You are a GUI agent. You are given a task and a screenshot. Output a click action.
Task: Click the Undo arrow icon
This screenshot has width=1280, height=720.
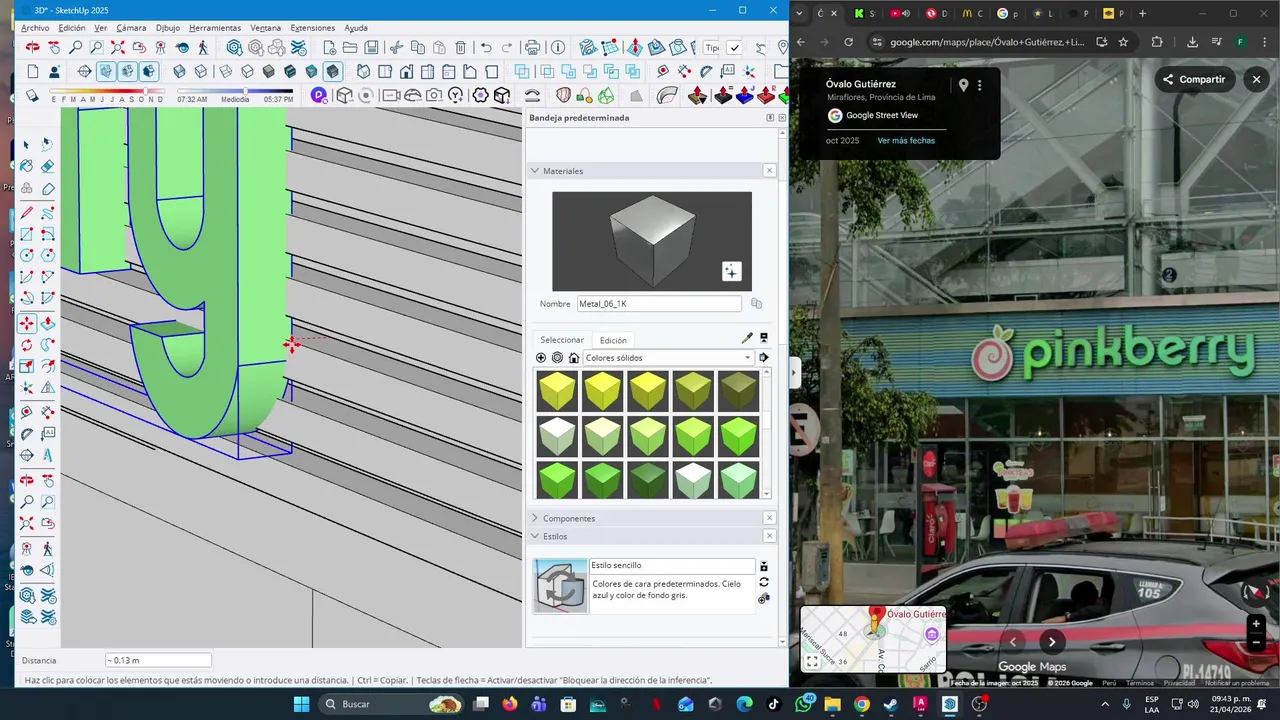point(486,47)
